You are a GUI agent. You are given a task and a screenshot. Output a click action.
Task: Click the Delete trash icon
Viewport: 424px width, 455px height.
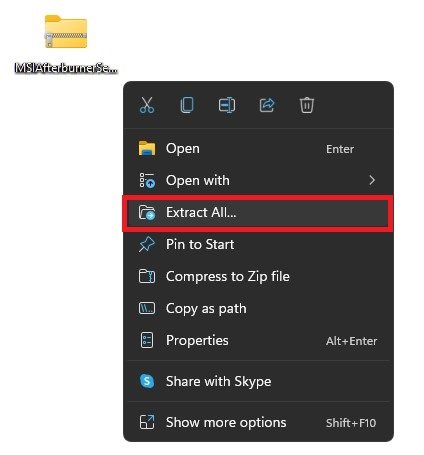[307, 105]
